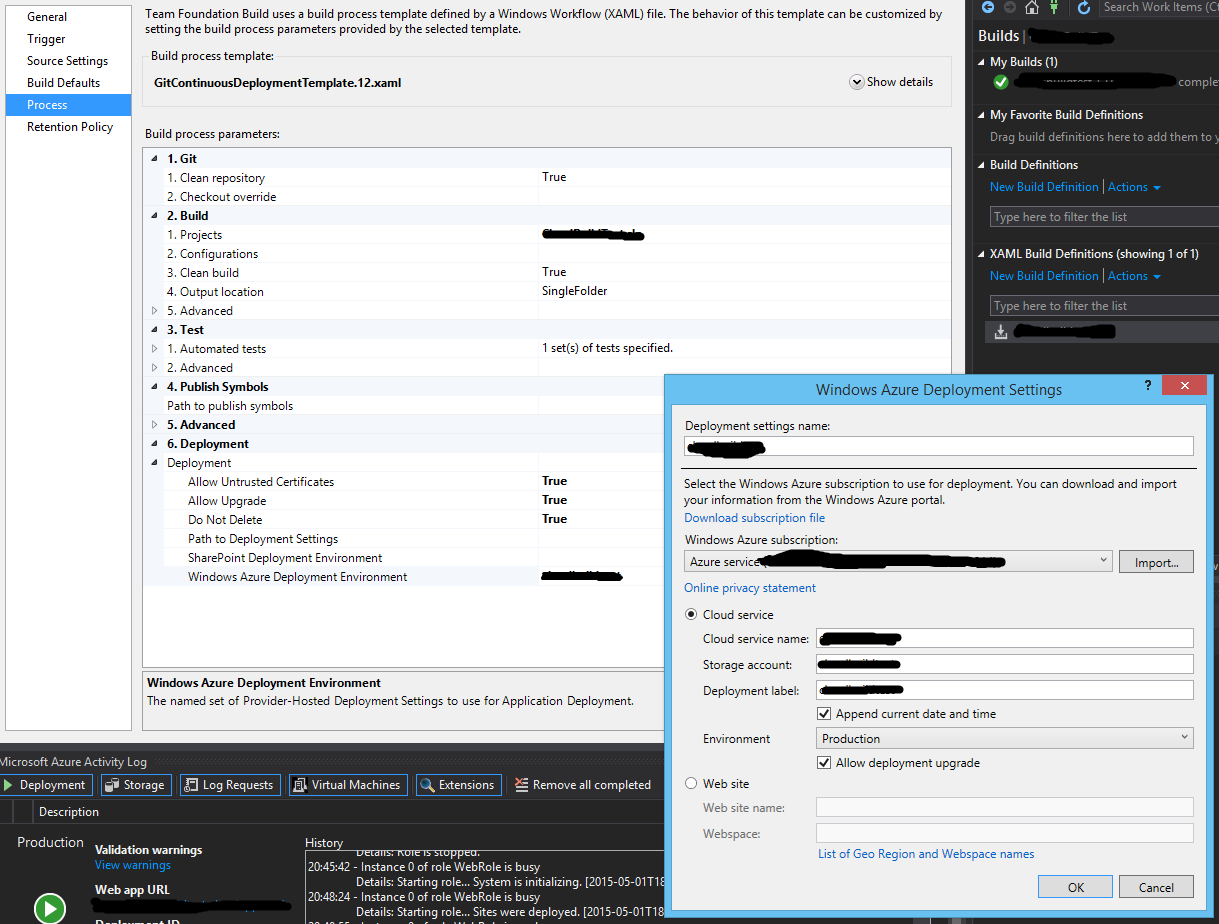
Task: Click the Deployment label field
Action: (x=1005, y=690)
